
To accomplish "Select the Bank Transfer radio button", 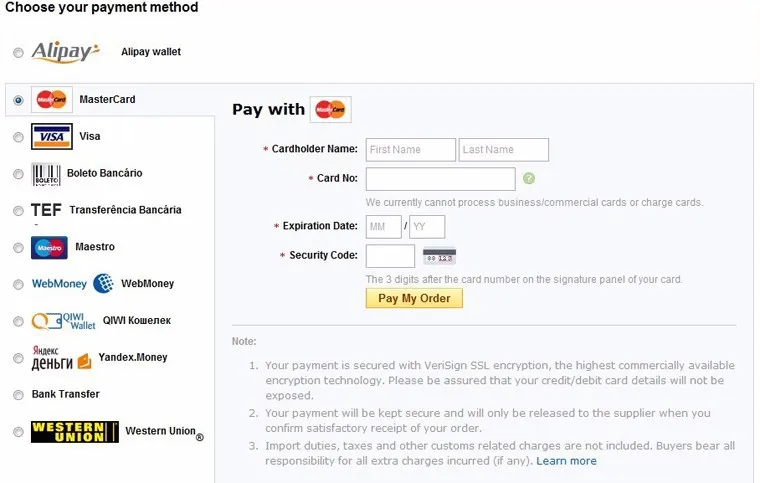I will pyautogui.click(x=18, y=395).
